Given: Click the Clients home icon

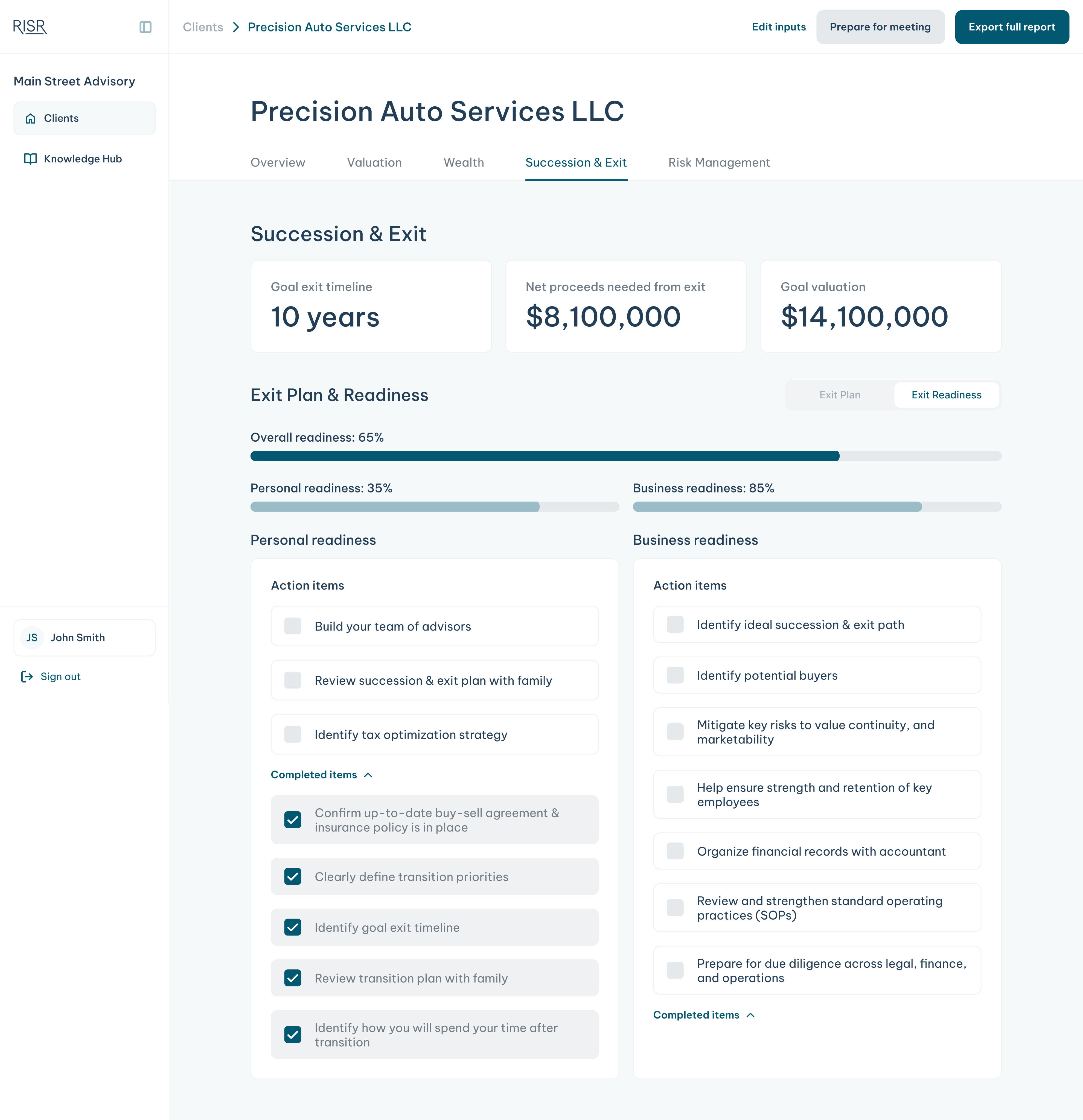Looking at the screenshot, I should point(31,118).
